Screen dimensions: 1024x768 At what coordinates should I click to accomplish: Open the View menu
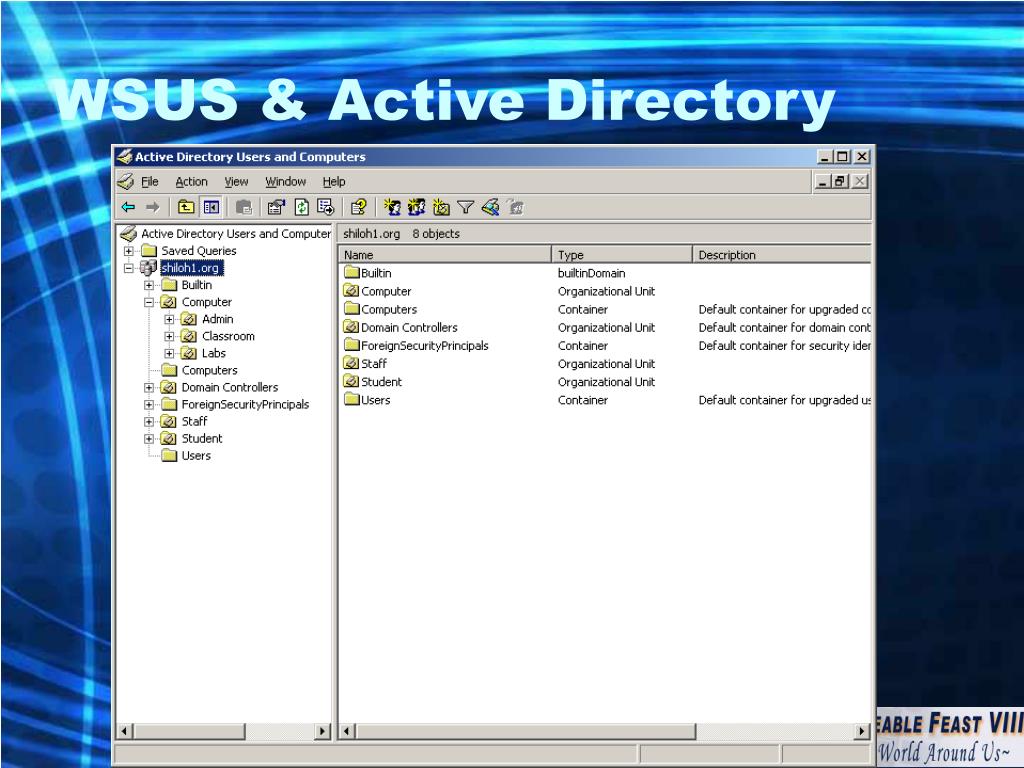point(236,182)
